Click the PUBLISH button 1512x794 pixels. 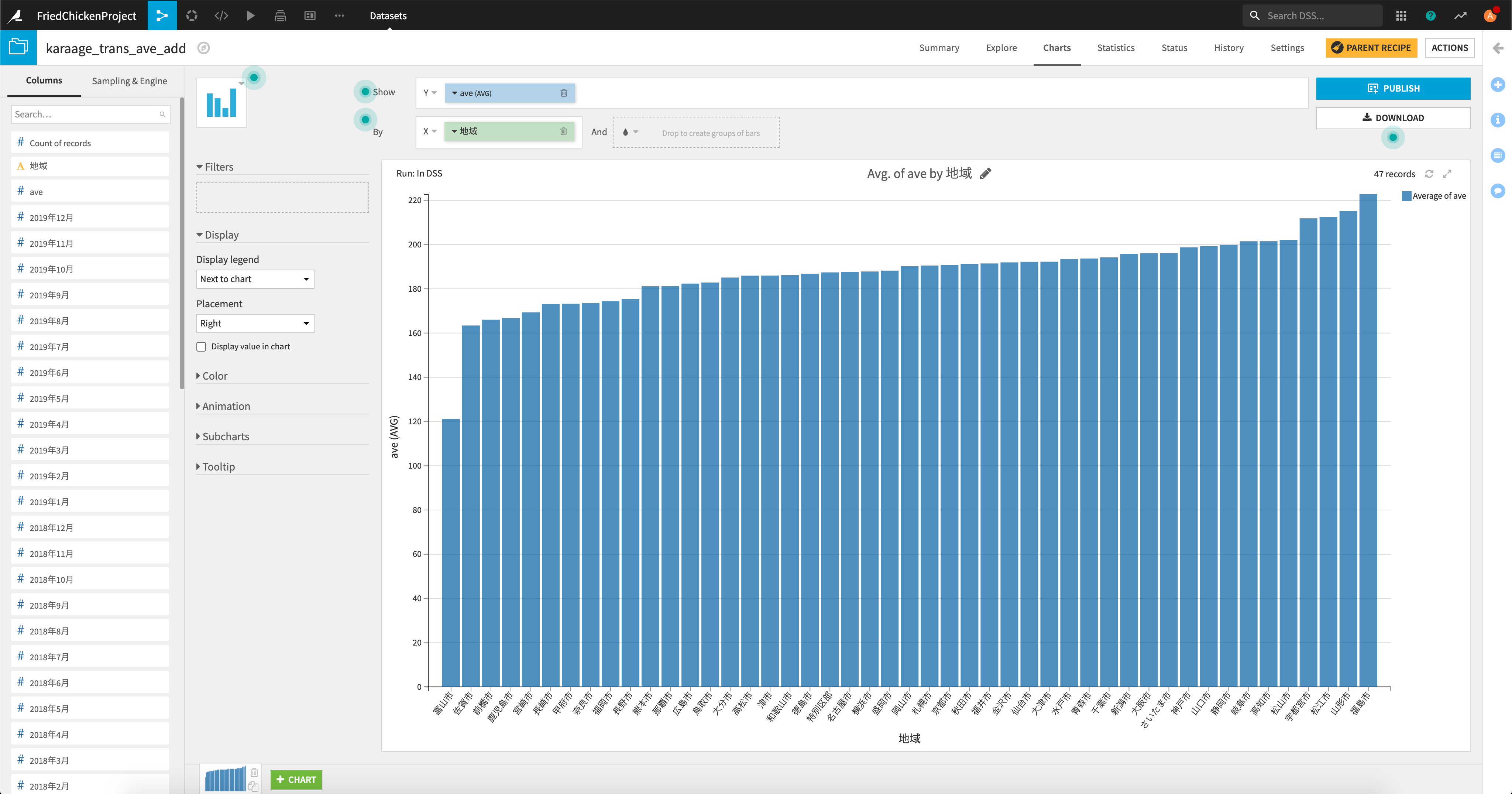[1392, 88]
